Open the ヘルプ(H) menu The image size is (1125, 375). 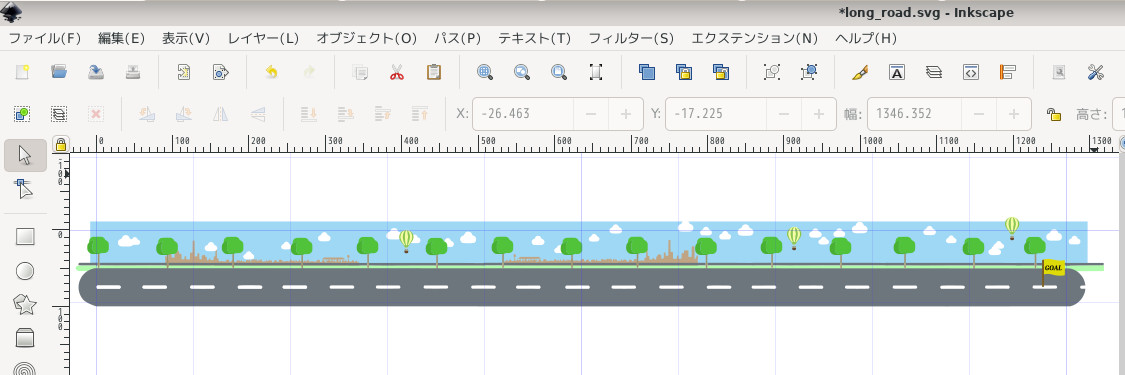pos(866,38)
